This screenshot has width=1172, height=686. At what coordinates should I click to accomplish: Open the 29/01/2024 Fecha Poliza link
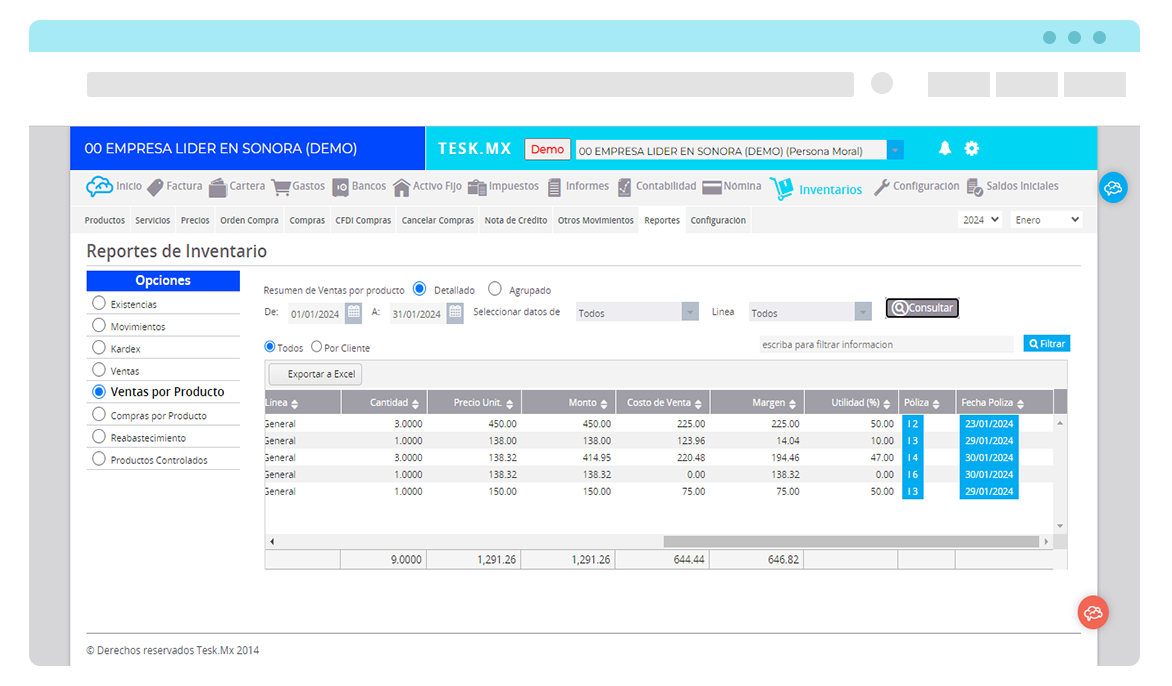(989, 440)
